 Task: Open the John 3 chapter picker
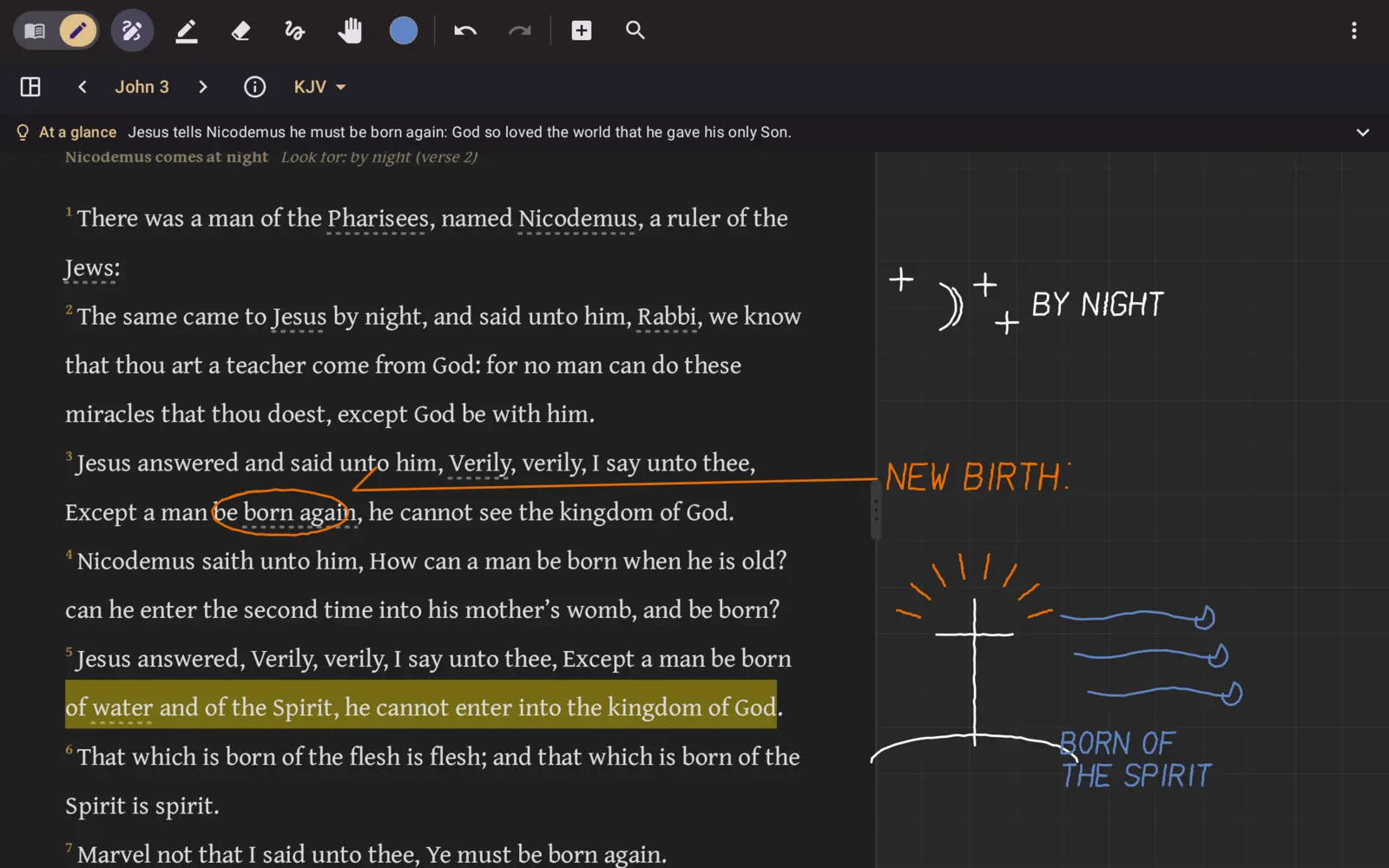[x=142, y=87]
